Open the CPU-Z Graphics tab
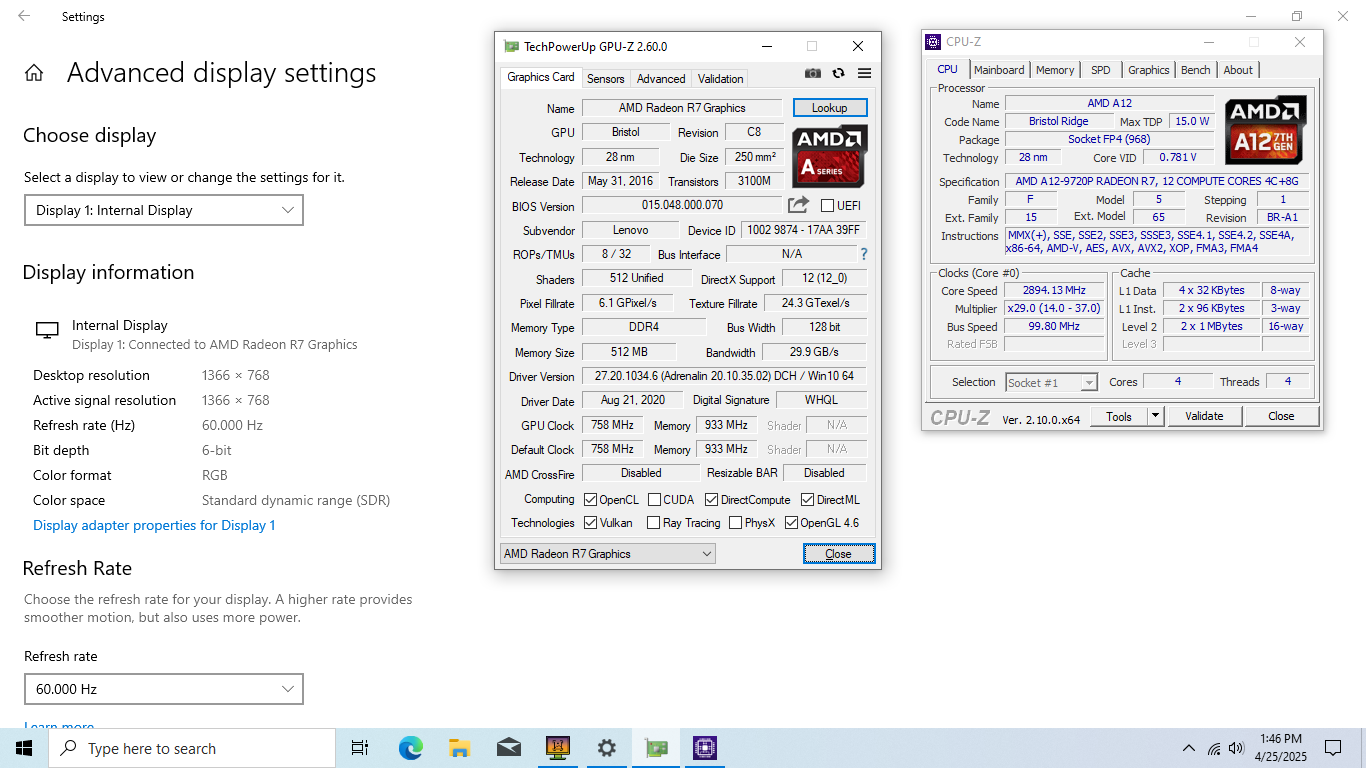The image size is (1366, 768). pyautogui.click(x=1148, y=70)
